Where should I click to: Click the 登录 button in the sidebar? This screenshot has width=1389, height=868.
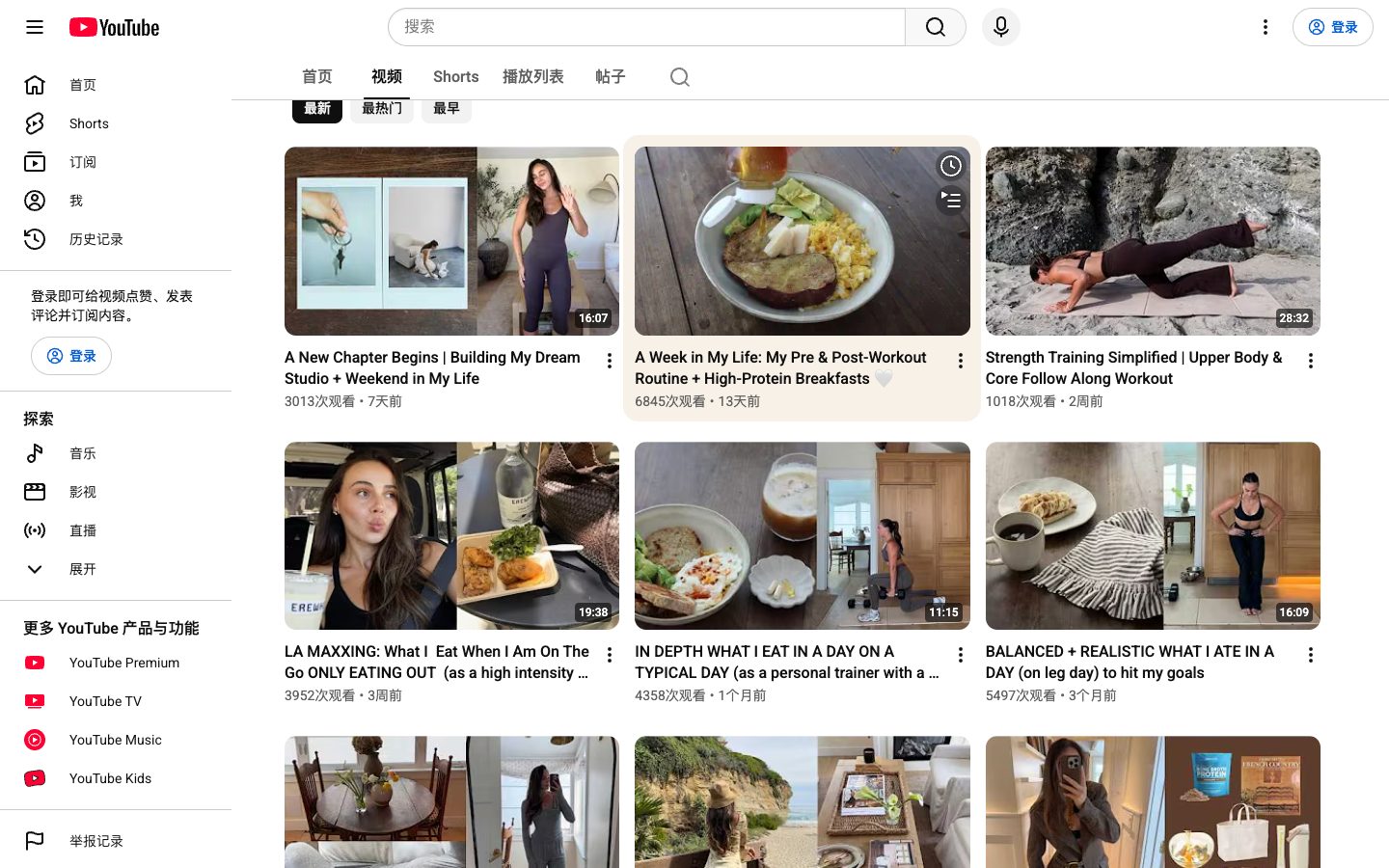pyautogui.click(x=71, y=356)
